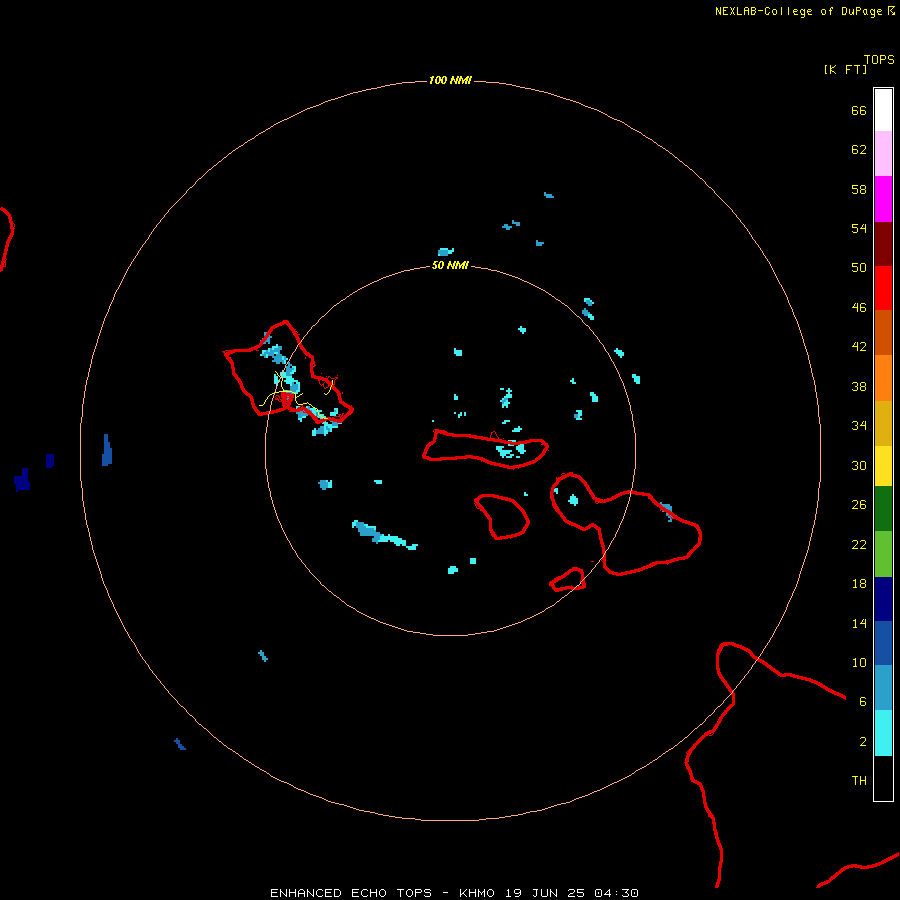Click the bright red legend swatch
This screenshot has height=900, width=900.
(883, 288)
